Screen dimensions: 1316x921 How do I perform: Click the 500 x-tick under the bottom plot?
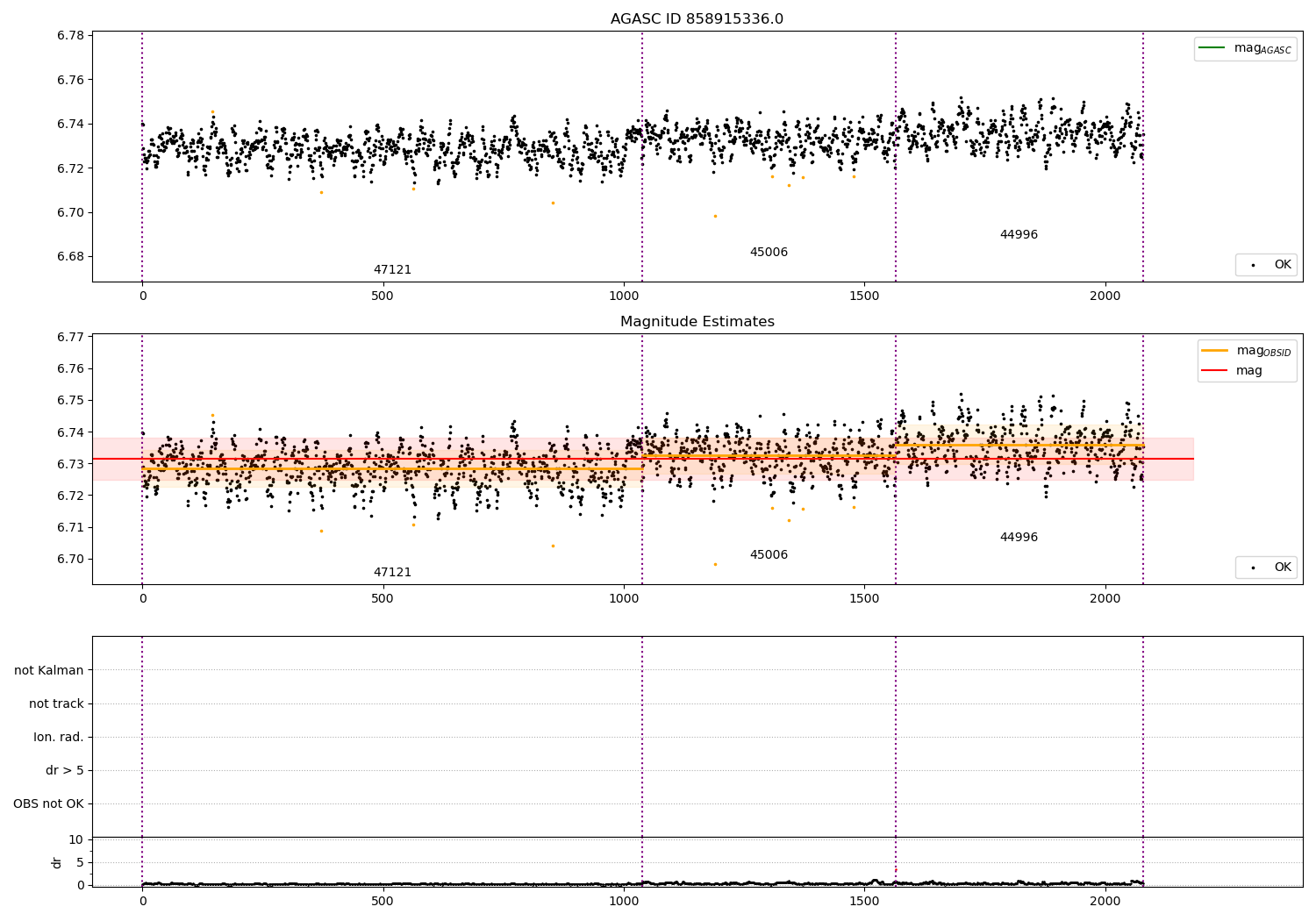click(383, 900)
